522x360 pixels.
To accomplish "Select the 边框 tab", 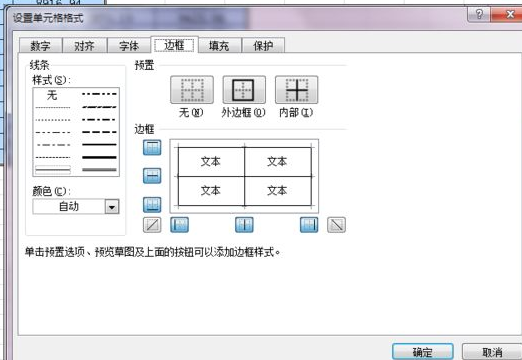I will tap(174, 45).
